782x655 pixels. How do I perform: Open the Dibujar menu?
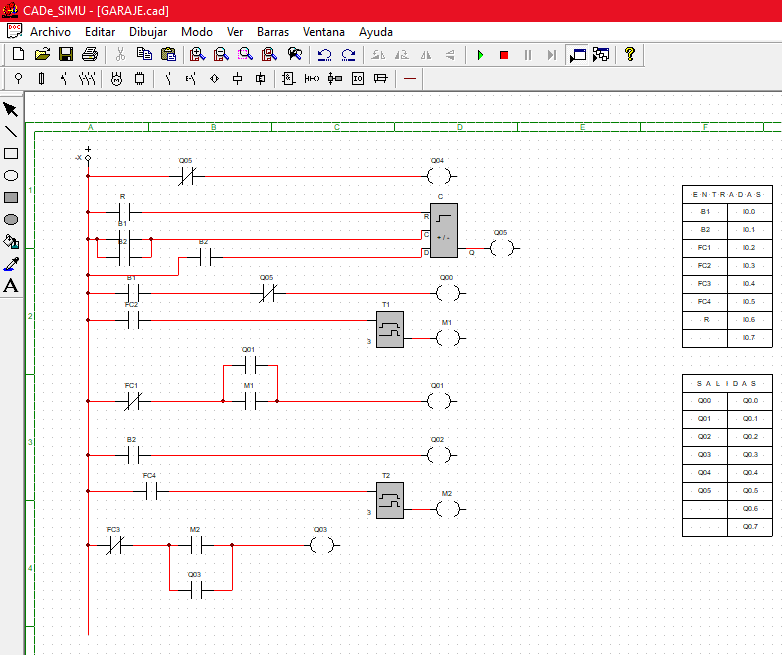(148, 31)
